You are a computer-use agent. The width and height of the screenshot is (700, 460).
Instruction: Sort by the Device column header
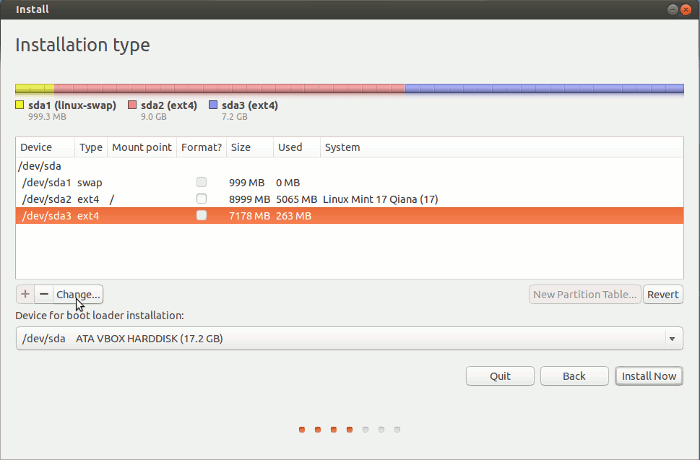coord(45,147)
